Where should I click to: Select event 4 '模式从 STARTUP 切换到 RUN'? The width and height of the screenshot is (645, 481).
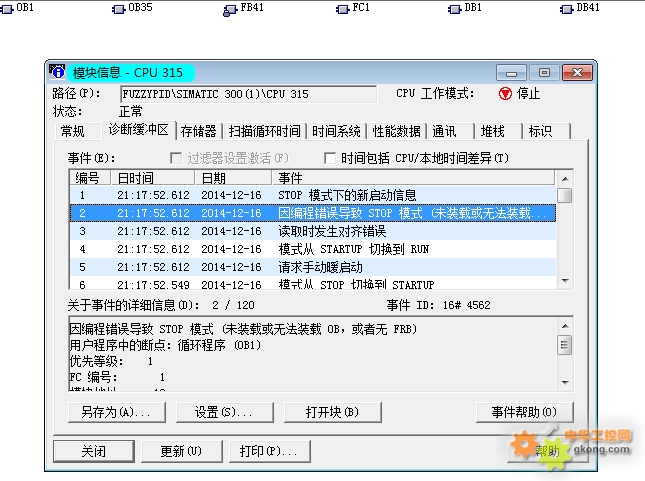pos(313,249)
